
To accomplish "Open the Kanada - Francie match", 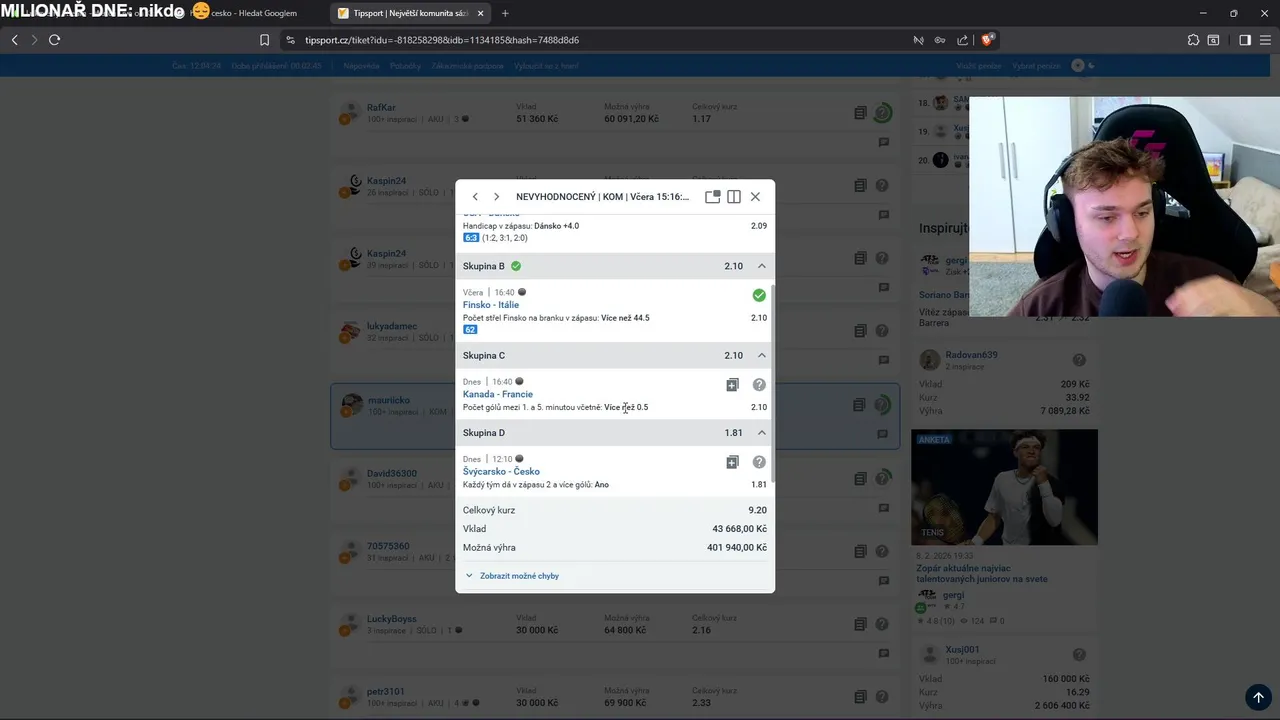I will coord(497,394).
